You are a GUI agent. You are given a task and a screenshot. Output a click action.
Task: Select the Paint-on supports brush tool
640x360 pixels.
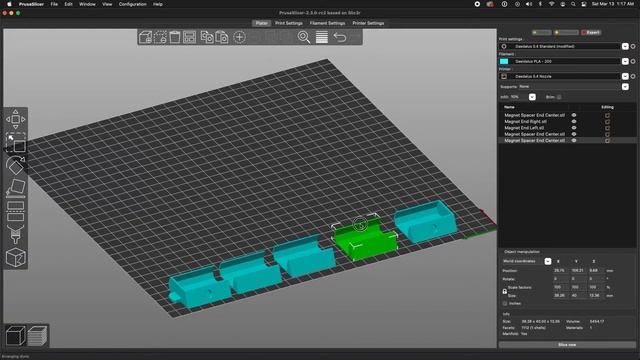point(16,234)
